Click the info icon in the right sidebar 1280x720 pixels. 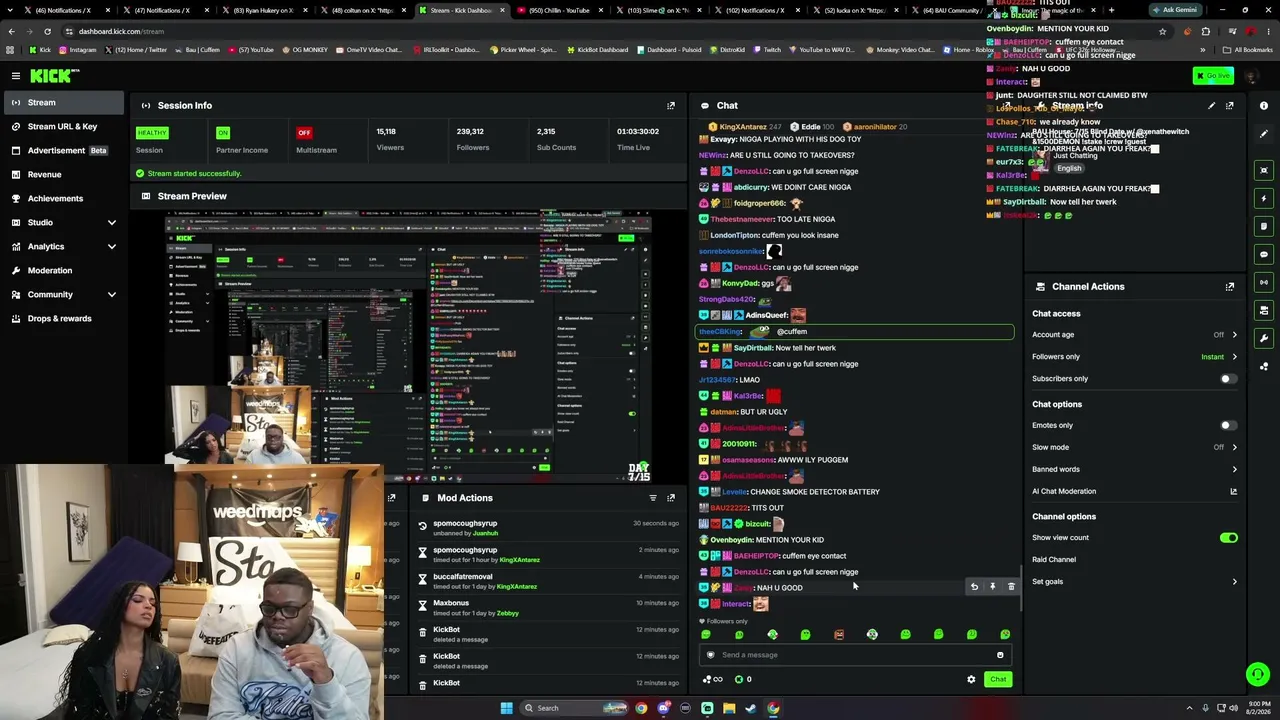pyautogui.click(x=1264, y=105)
